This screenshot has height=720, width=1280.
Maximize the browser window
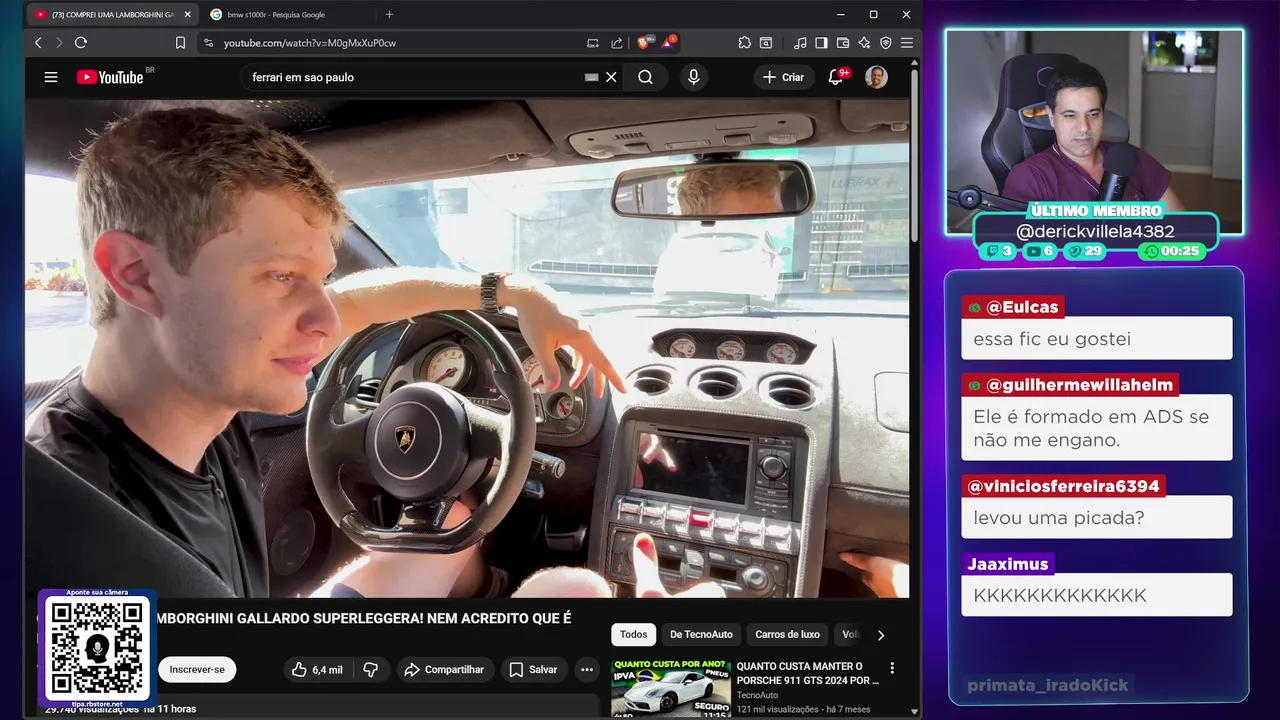(x=873, y=15)
